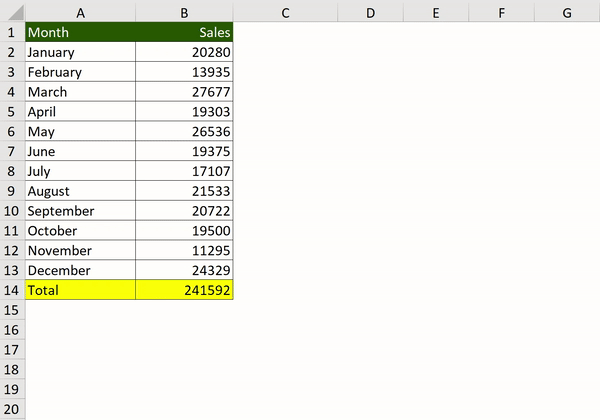
Task: Select the February cell
Action: (80, 72)
